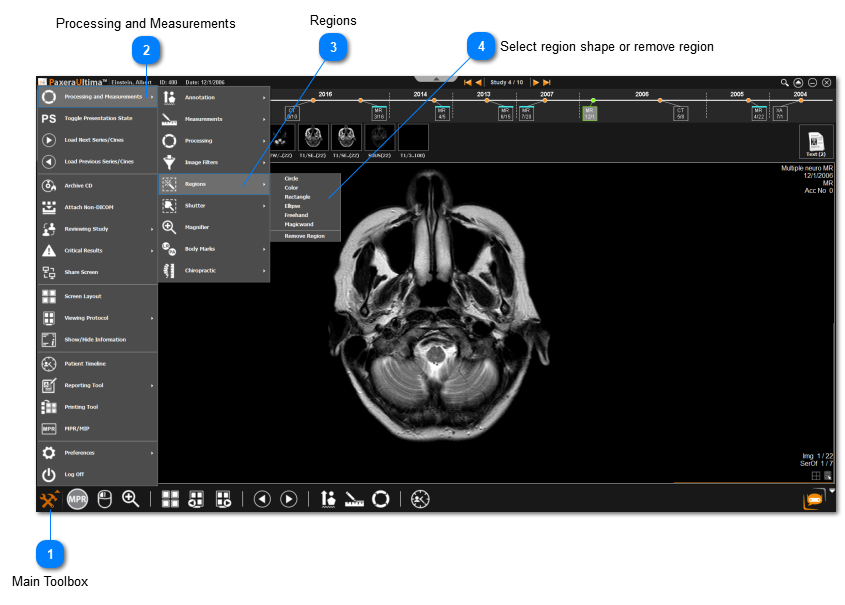
Task: Select the zoom magnifier in bottom toolbar
Action: click(x=131, y=499)
